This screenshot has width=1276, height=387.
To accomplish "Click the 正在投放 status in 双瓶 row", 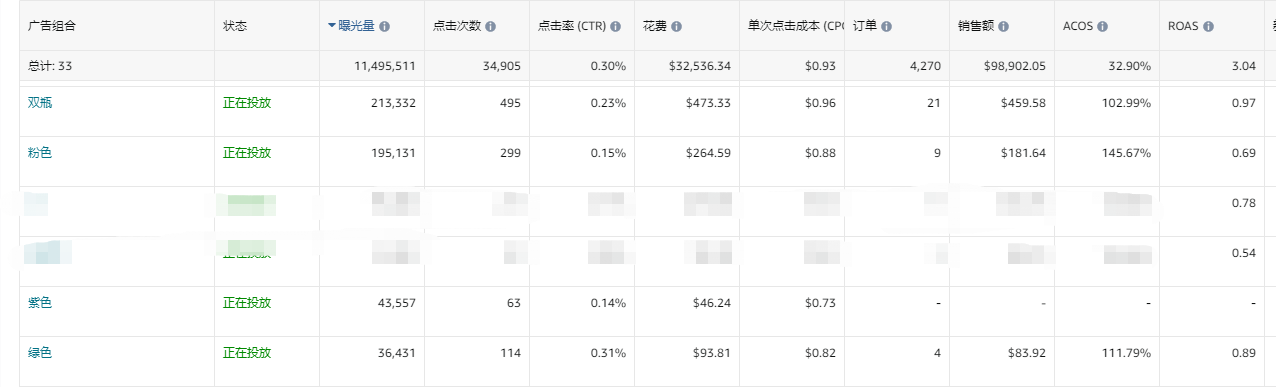I will point(247,103).
